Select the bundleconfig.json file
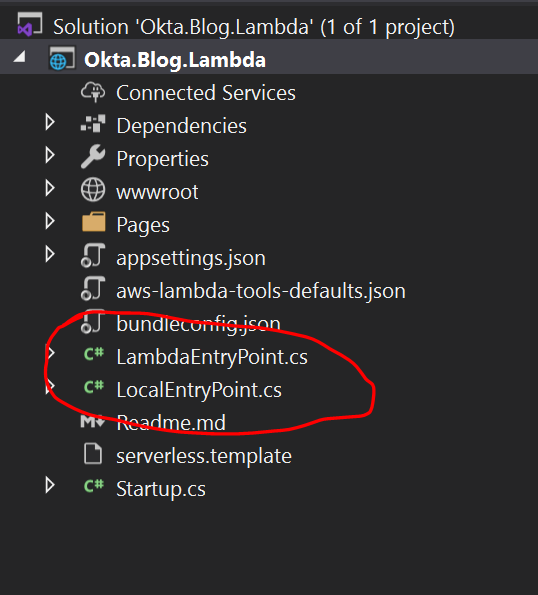This screenshot has height=595, width=538. (x=198, y=324)
